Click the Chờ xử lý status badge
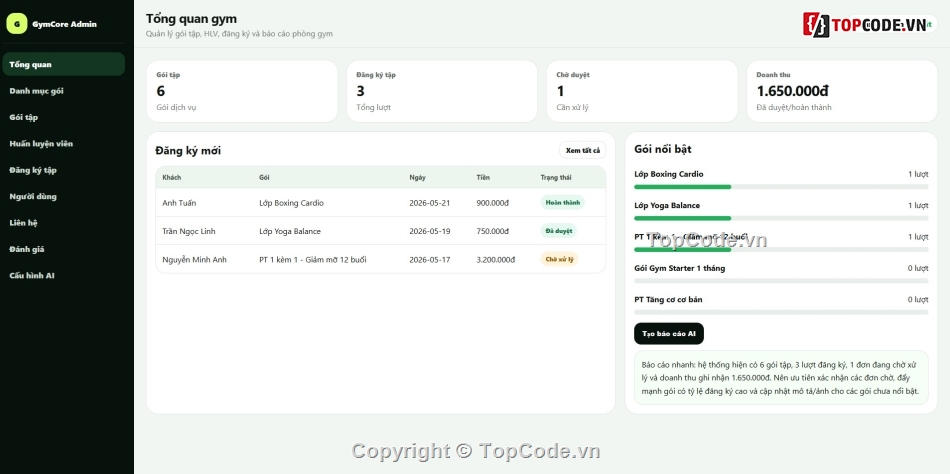Viewport: 950px width, 474px height. coord(559,259)
